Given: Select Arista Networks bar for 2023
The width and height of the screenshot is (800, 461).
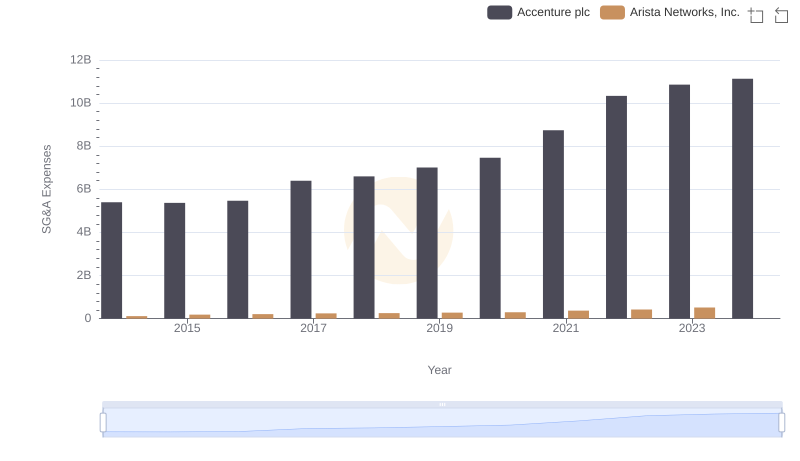Looking at the screenshot, I should 705,313.
